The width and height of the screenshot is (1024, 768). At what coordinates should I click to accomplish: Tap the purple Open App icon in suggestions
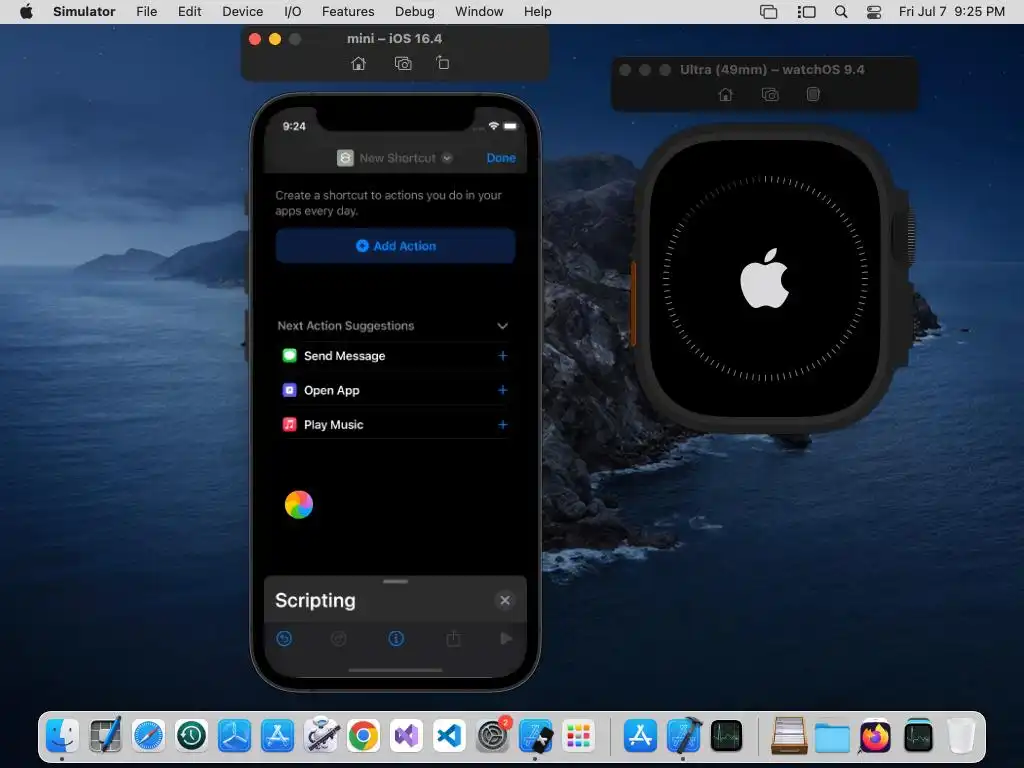289,390
